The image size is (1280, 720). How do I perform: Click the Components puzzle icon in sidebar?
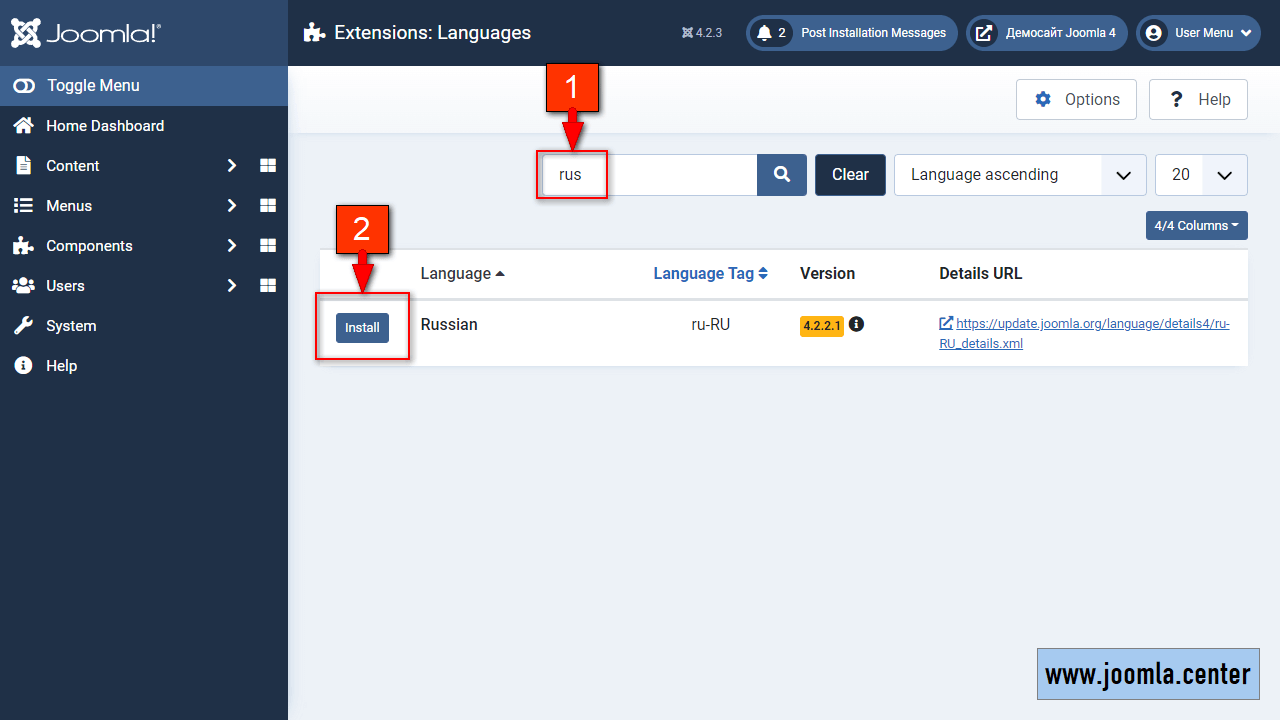point(23,246)
